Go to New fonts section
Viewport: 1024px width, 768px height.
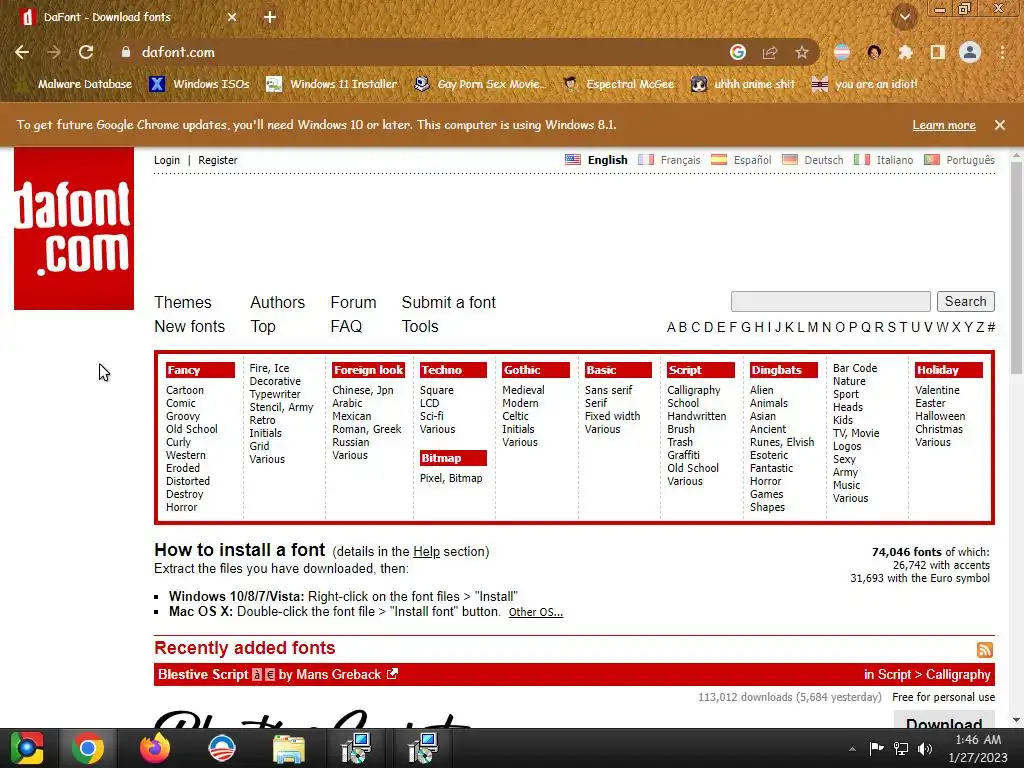click(x=189, y=327)
